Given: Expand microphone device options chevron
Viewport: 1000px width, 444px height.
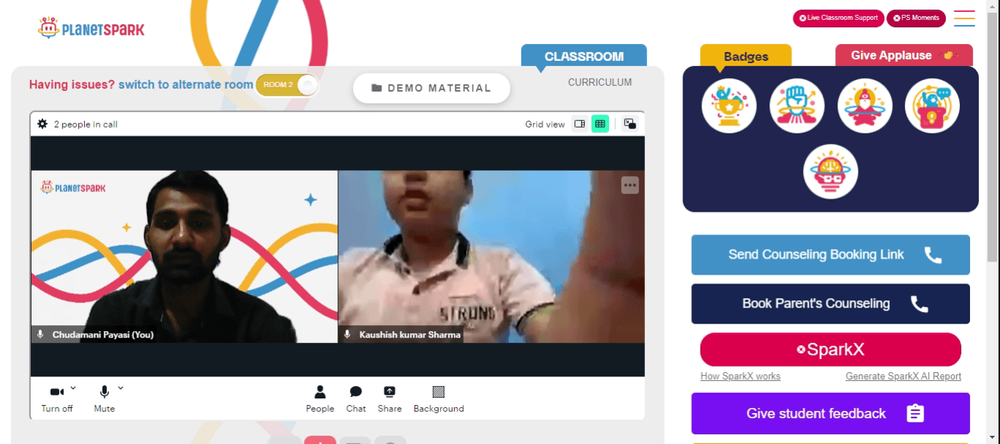Looking at the screenshot, I should coord(121,387).
